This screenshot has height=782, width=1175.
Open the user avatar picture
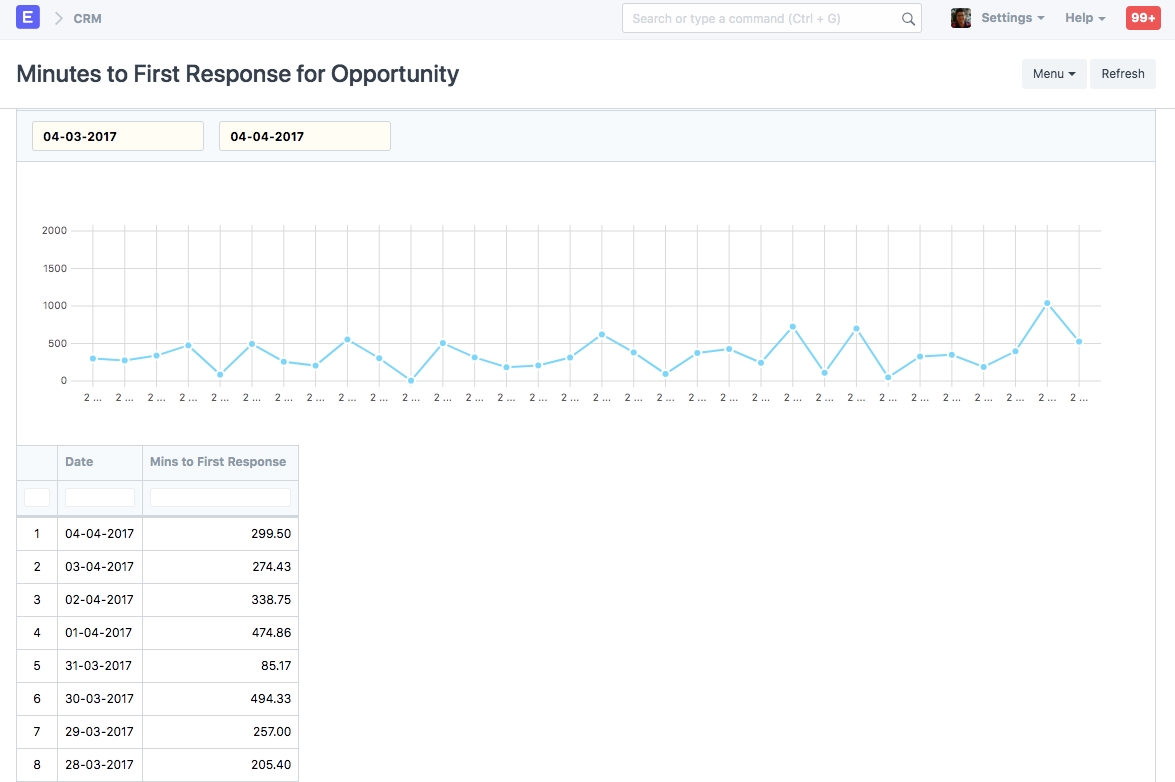point(960,18)
